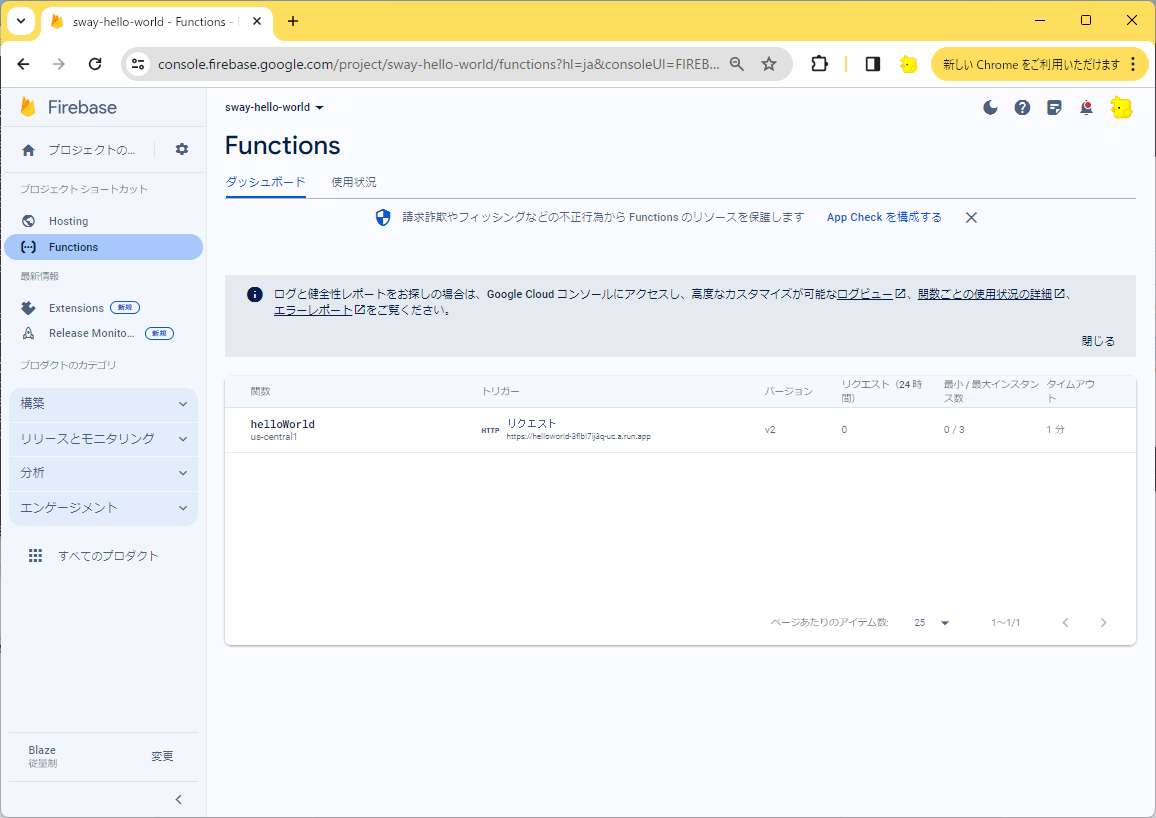This screenshot has height=818, width=1156.
Task: Click the address bar URL
Action: 439,64
